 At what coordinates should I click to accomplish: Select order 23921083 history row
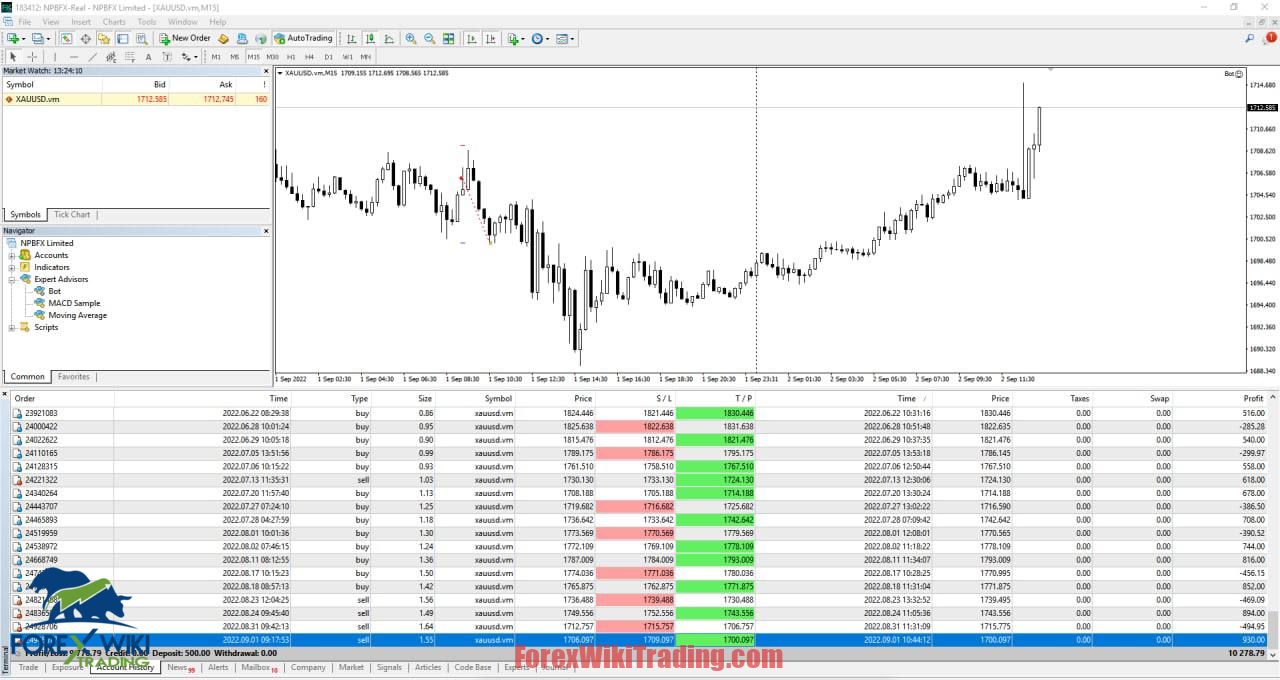(x=640, y=413)
